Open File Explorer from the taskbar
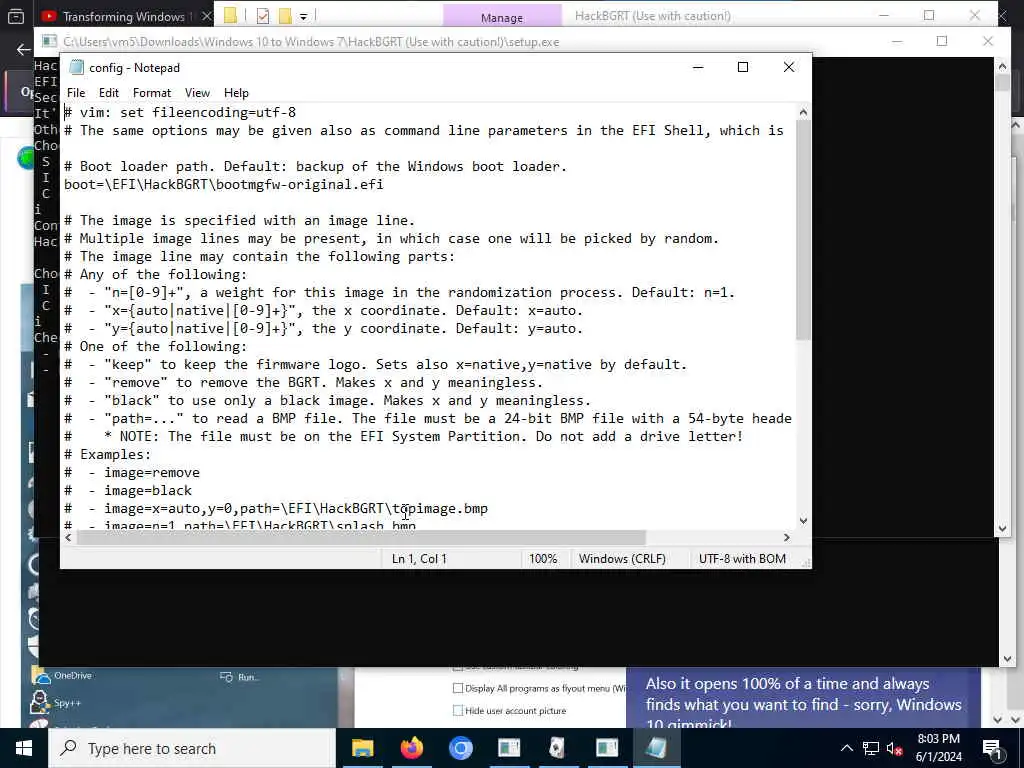This screenshot has height=768, width=1024. coord(362,748)
